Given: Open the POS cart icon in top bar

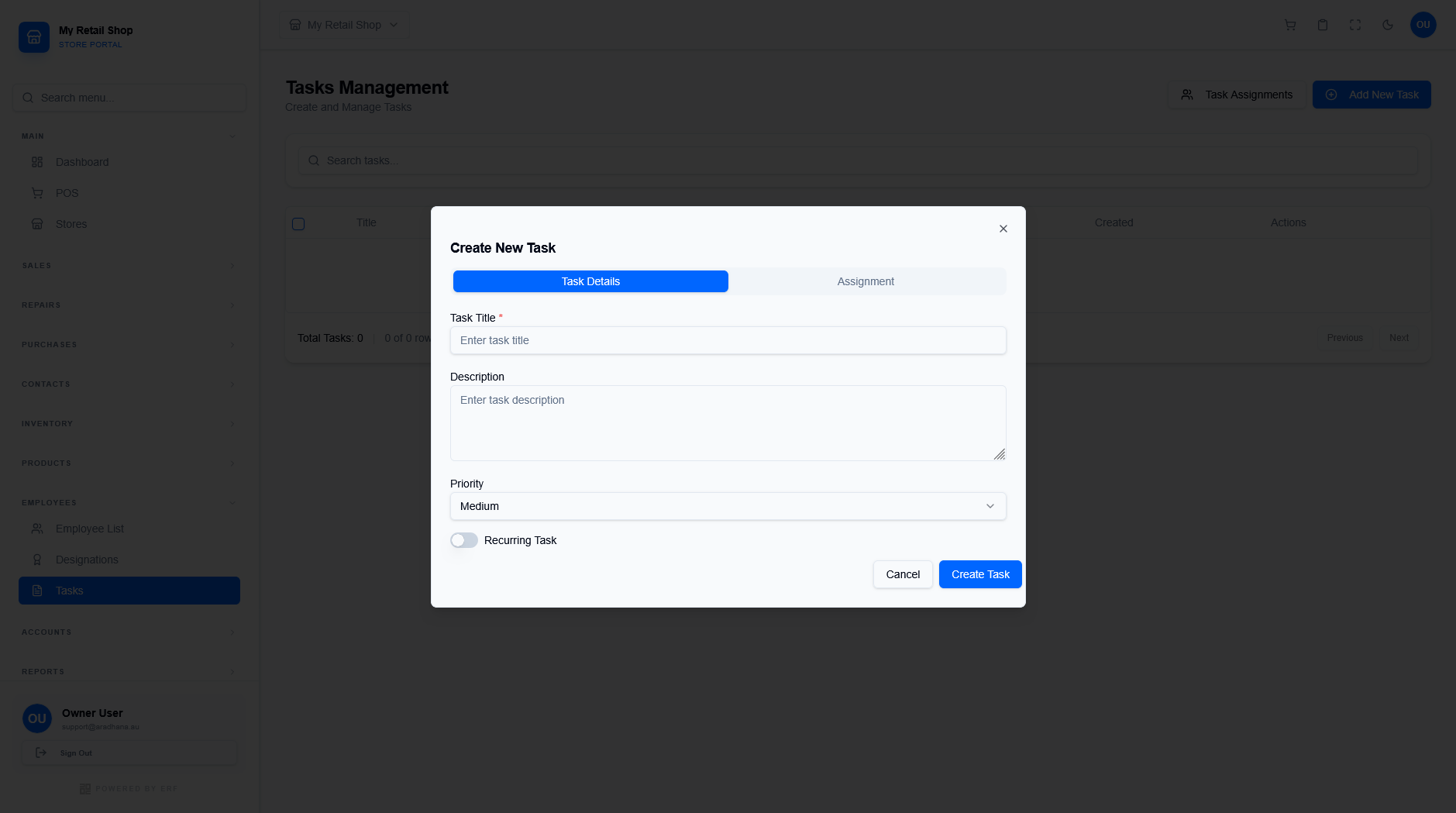Looking at the screenshot, I should tap(1290, 25).
